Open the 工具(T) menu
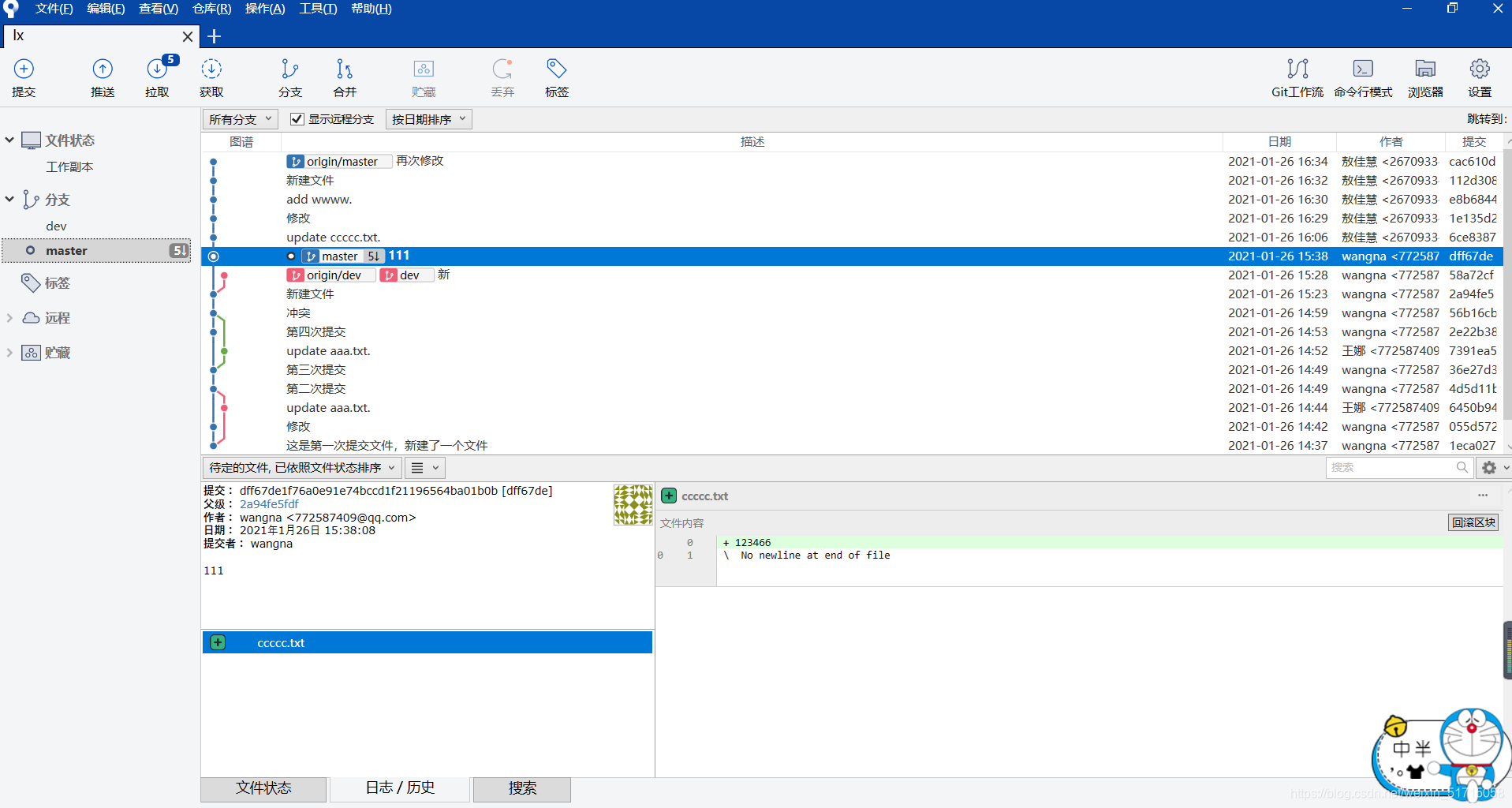This screenshot has width=1512, height=808. coord(318,9)
